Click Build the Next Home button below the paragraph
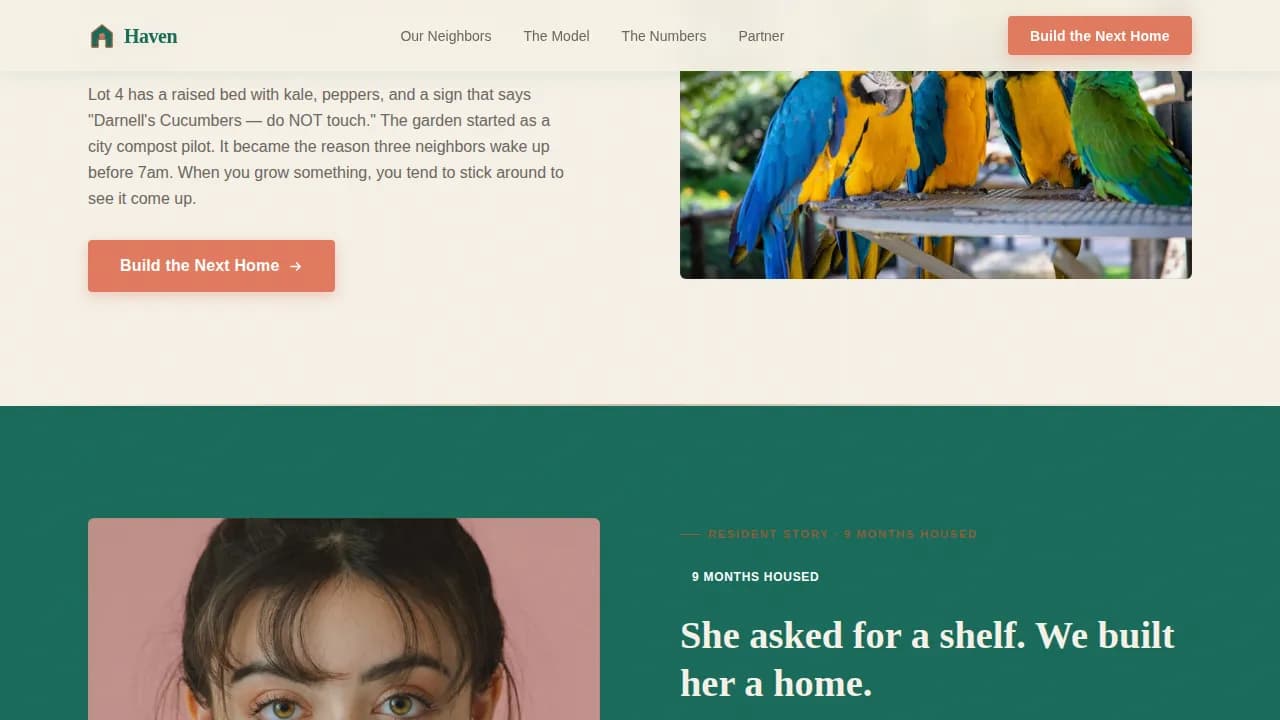 click(211, 266)
